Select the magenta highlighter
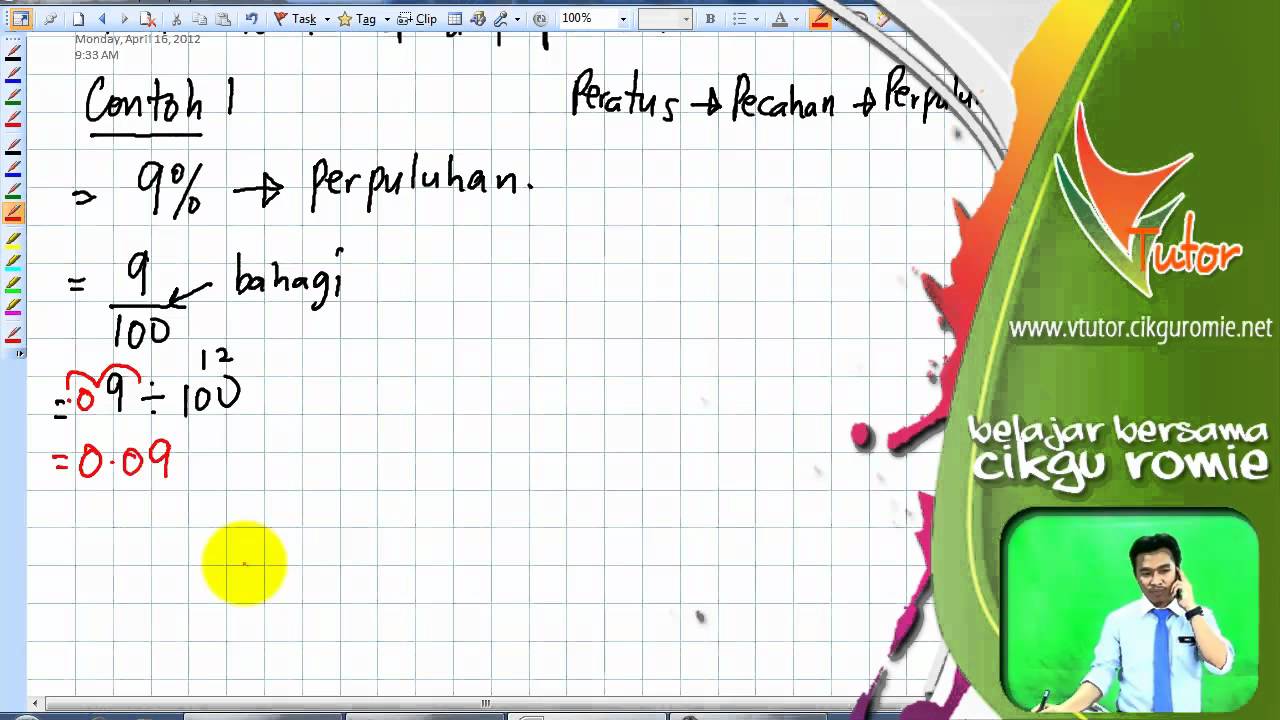 pos(13,305)
